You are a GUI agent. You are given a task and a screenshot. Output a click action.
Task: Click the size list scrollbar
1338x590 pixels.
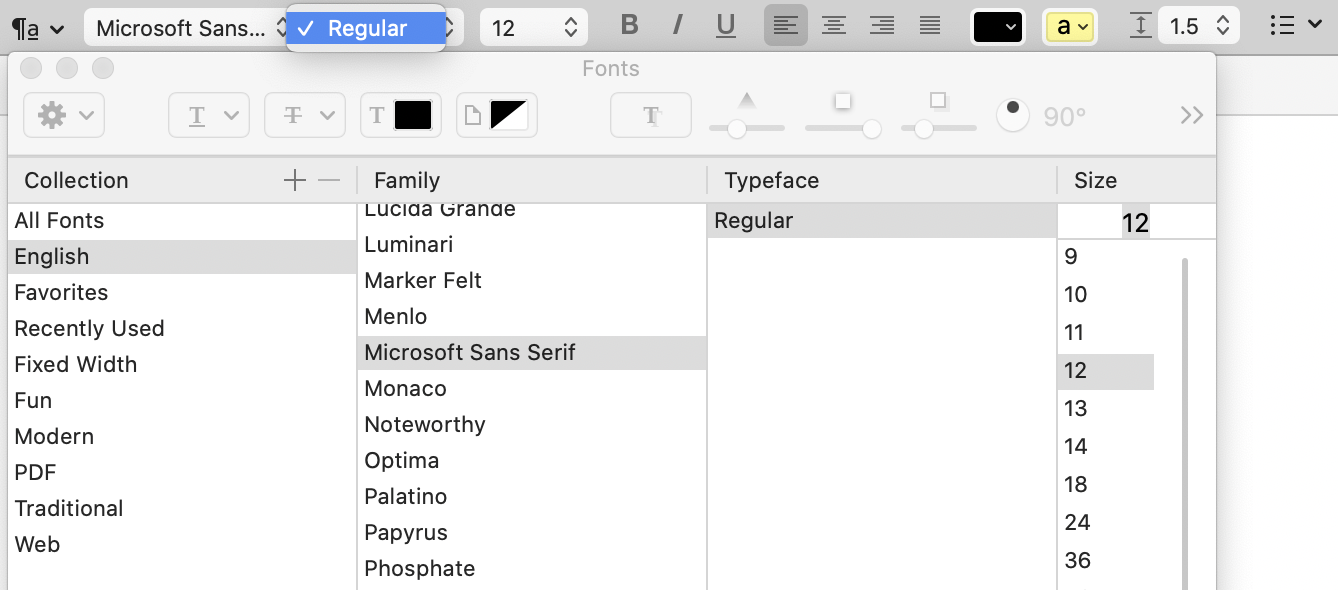click(x=1185, y=424)
